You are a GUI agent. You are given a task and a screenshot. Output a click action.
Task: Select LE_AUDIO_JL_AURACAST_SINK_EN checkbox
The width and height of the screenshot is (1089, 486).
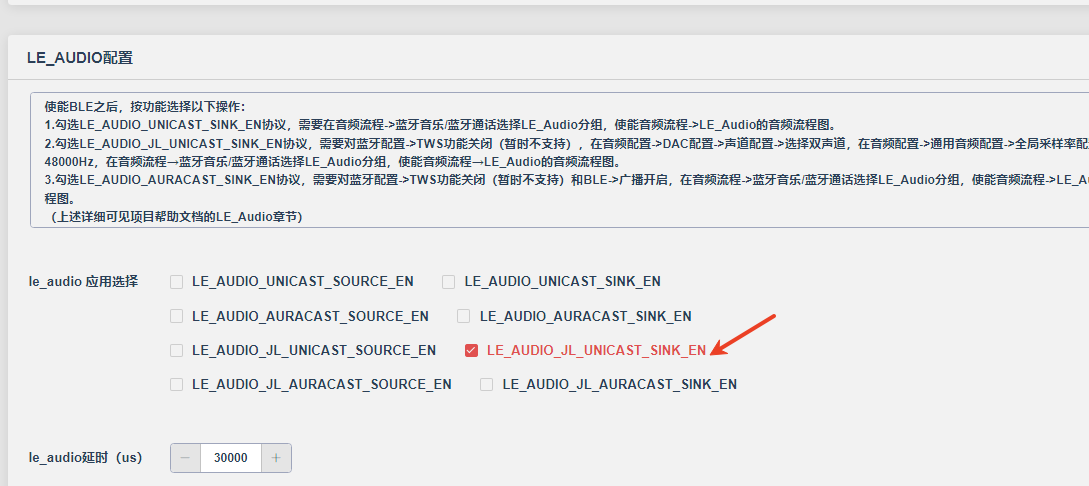pyautogui.click(x=487, y=385)
